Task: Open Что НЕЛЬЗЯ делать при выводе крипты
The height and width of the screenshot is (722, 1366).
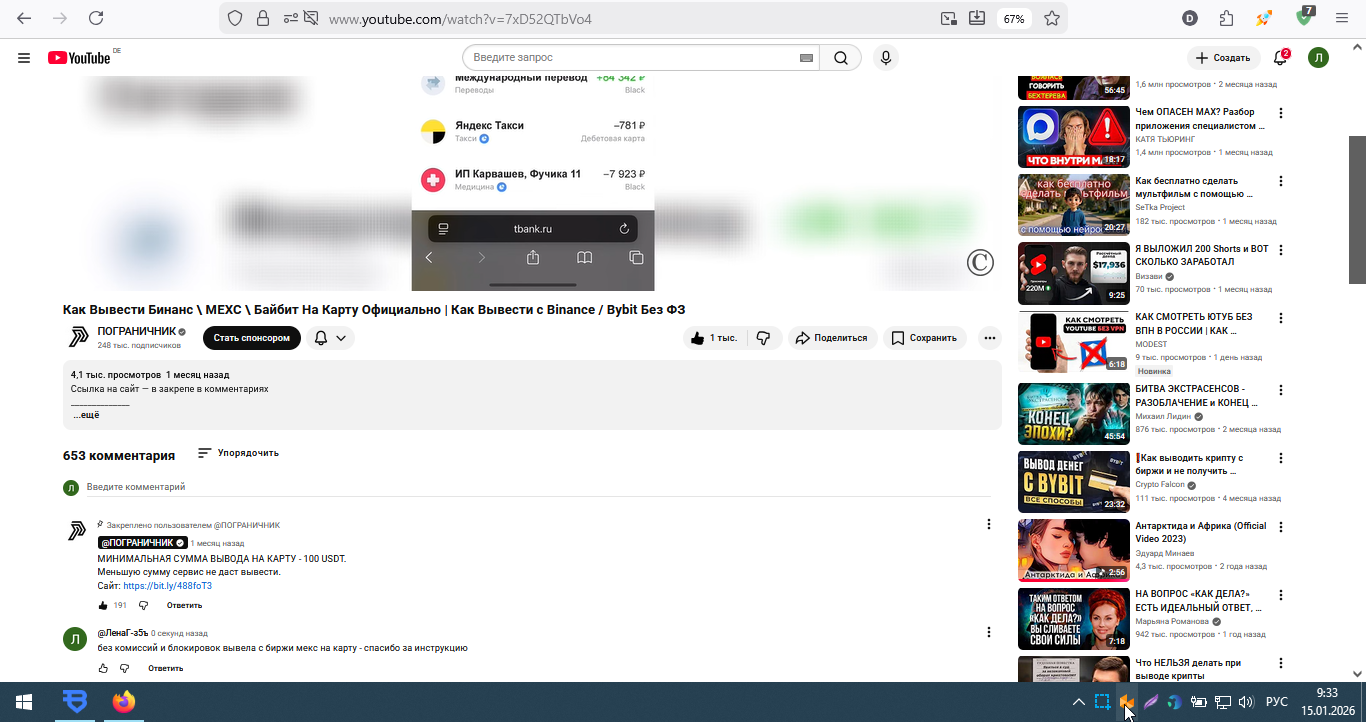Action: [x=1188, y=669]
